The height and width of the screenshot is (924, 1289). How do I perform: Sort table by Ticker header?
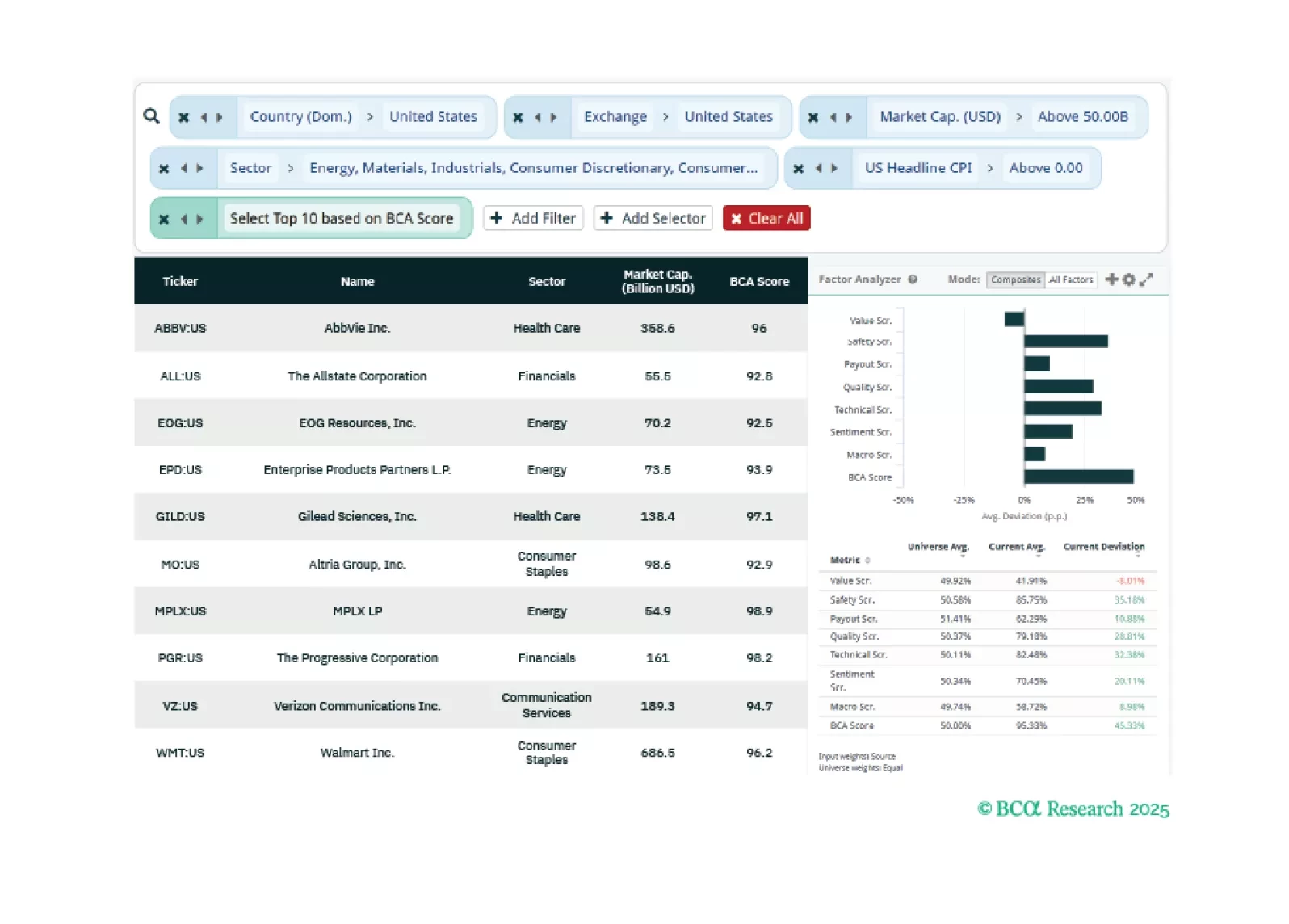click(180, 282)
